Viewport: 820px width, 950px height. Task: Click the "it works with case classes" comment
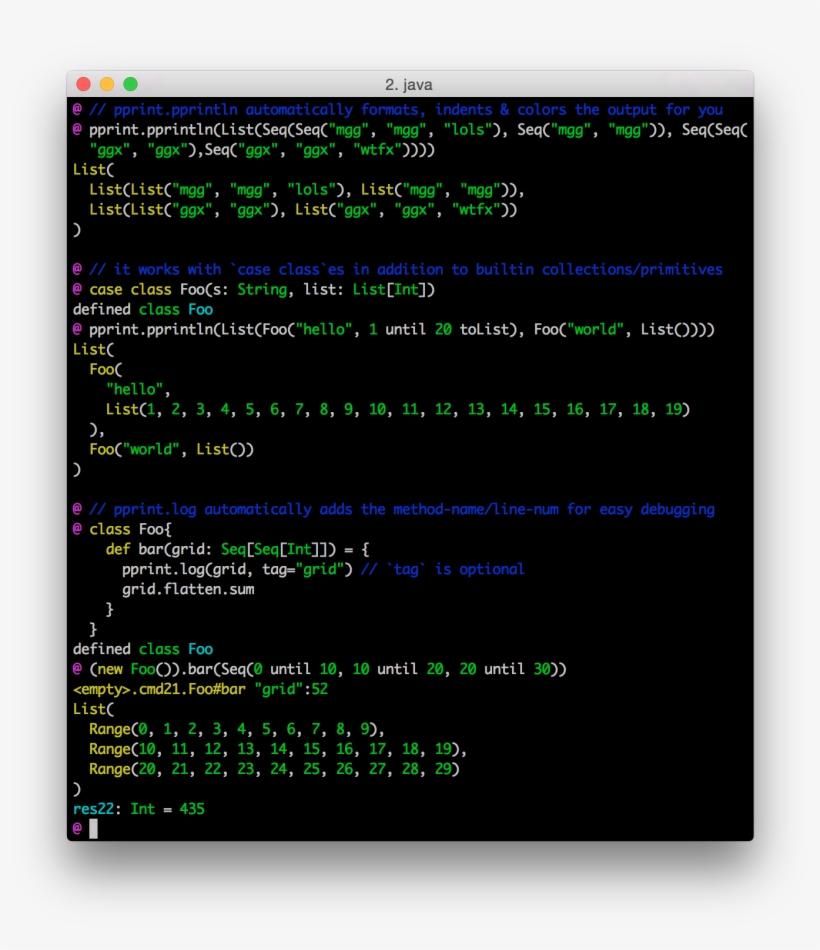[405, 269]
